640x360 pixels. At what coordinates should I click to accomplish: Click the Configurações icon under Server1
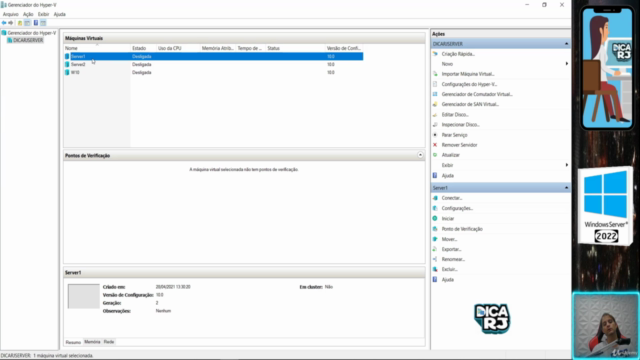click(435, 208)
